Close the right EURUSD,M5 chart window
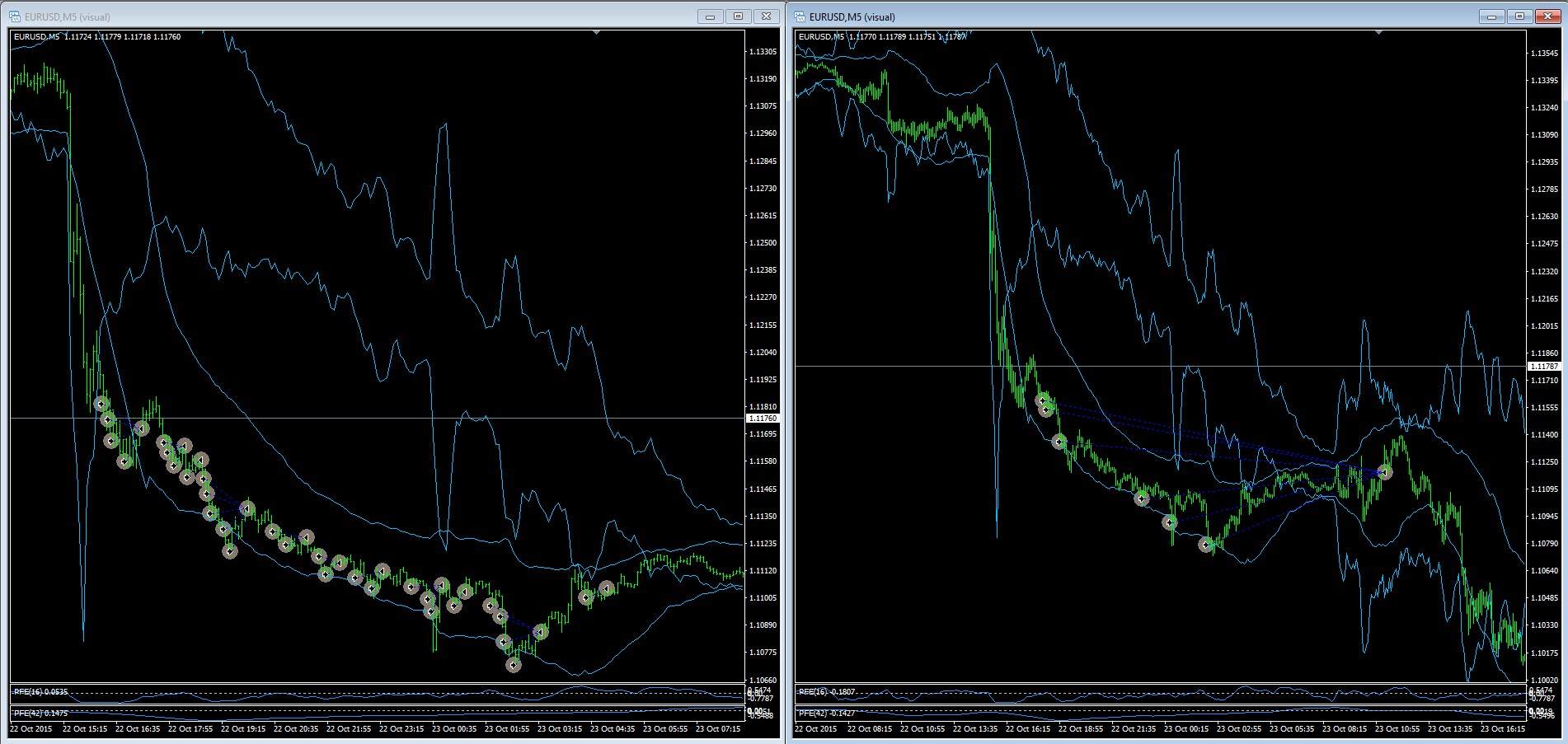This screenshot has width=1568, height=744. (x=1548, y=16)
